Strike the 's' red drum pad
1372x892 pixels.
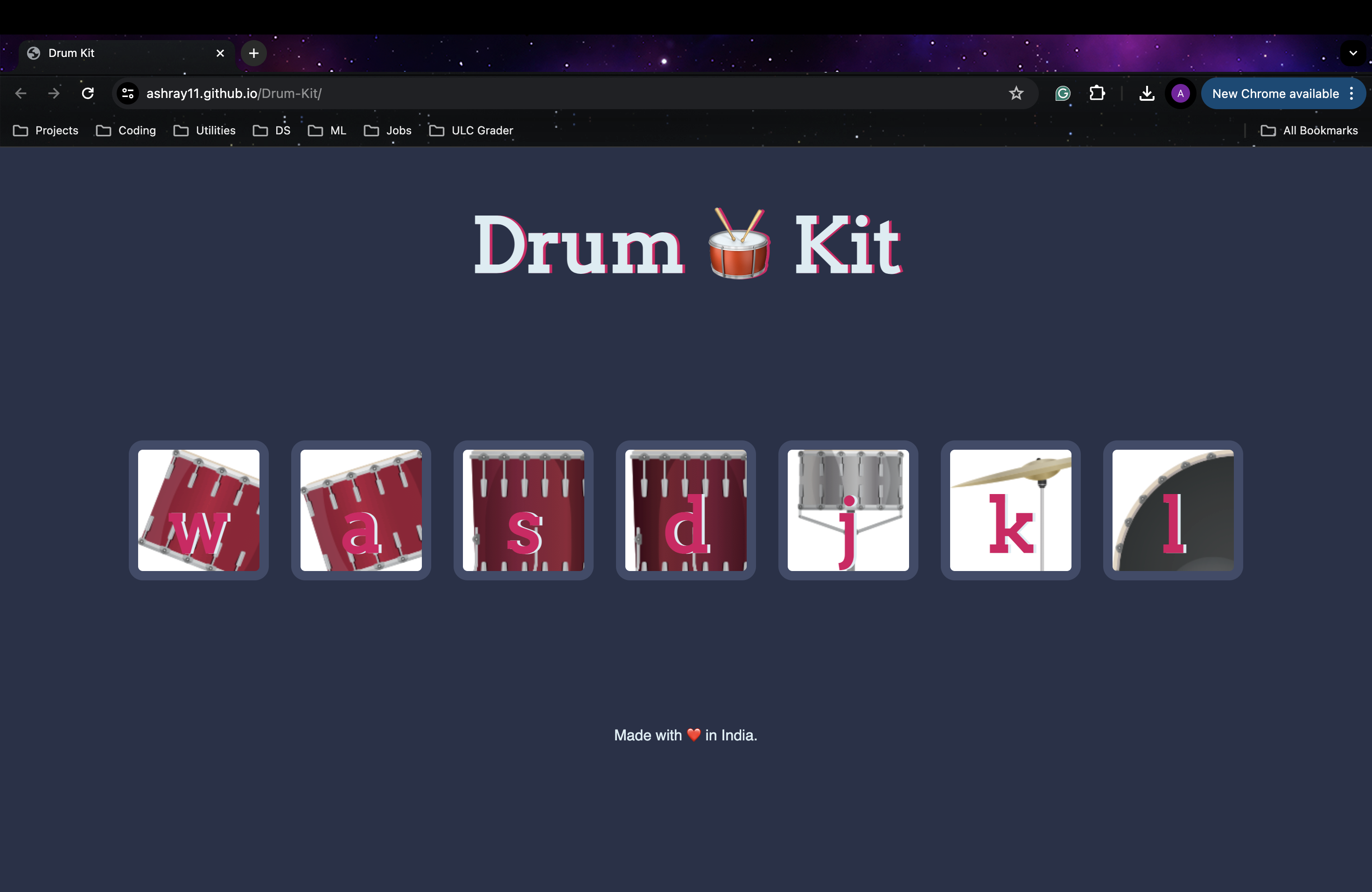pos(524,510)
